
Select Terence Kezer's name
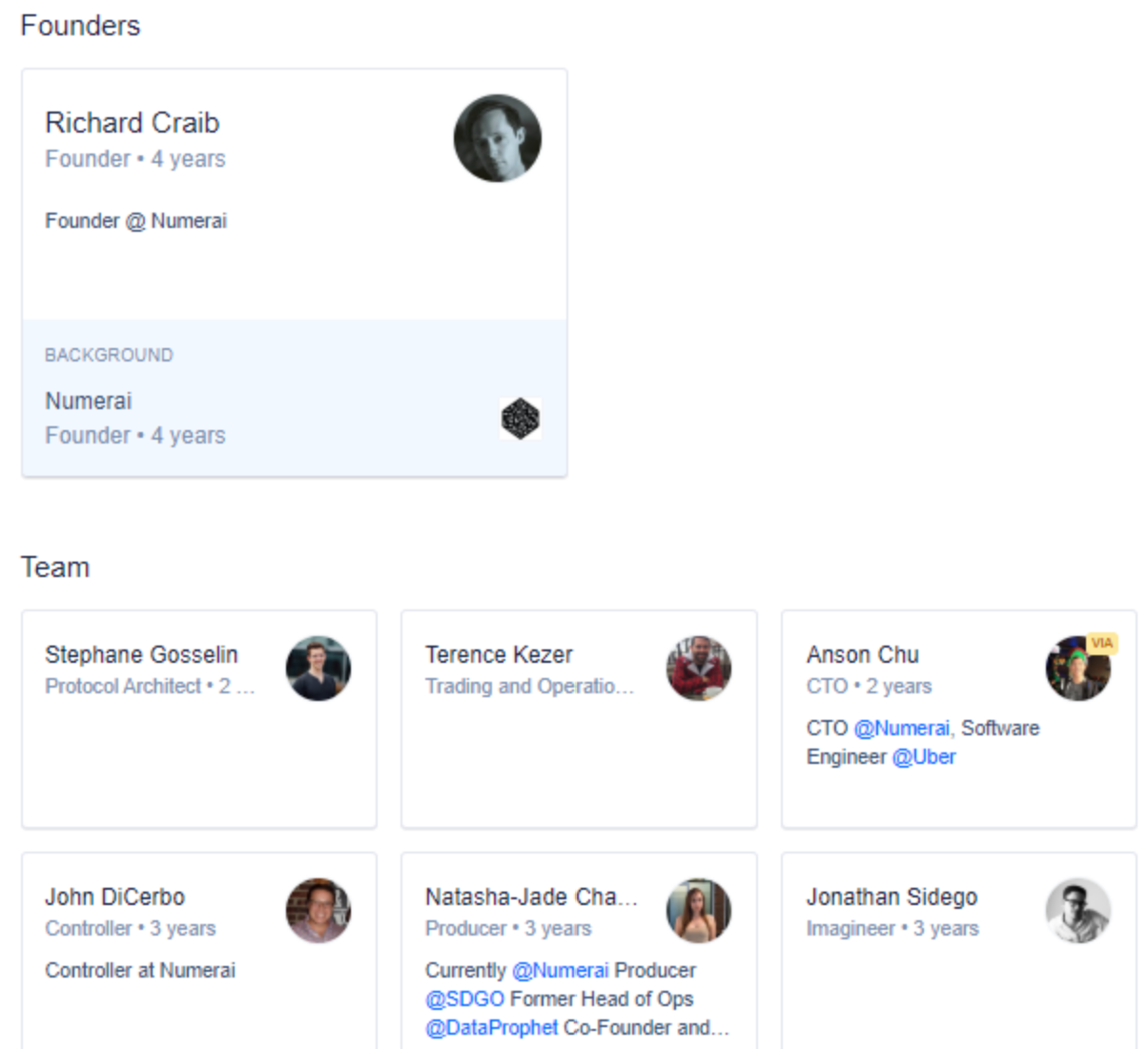pyautogui.click(x=499, y=655)
